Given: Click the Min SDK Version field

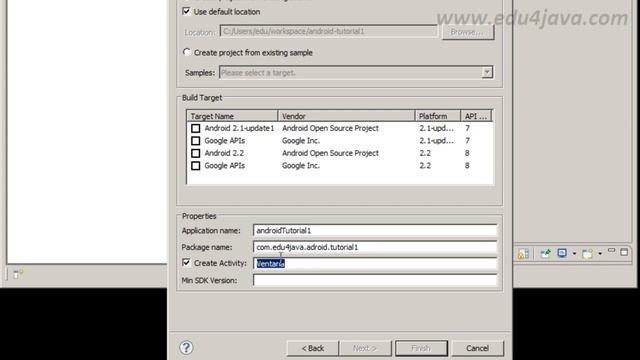Looking at the screenshot, I should pyautogui.click(x=375, y=280).
